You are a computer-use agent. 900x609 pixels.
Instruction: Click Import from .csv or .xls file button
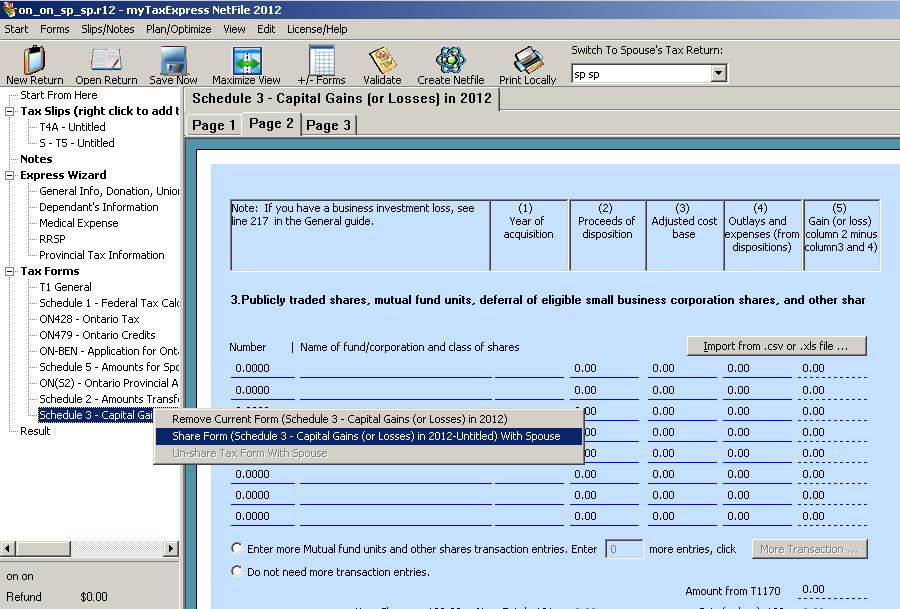click(x=777, y=346)
